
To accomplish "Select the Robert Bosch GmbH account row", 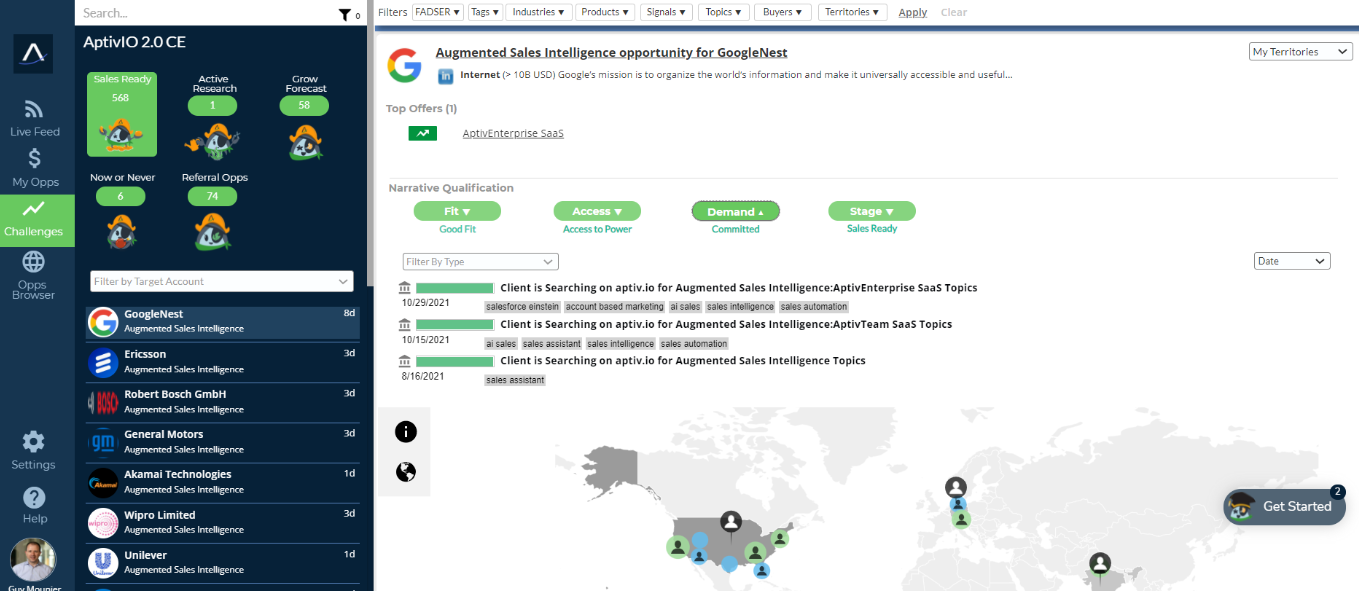I will (222, 402).
